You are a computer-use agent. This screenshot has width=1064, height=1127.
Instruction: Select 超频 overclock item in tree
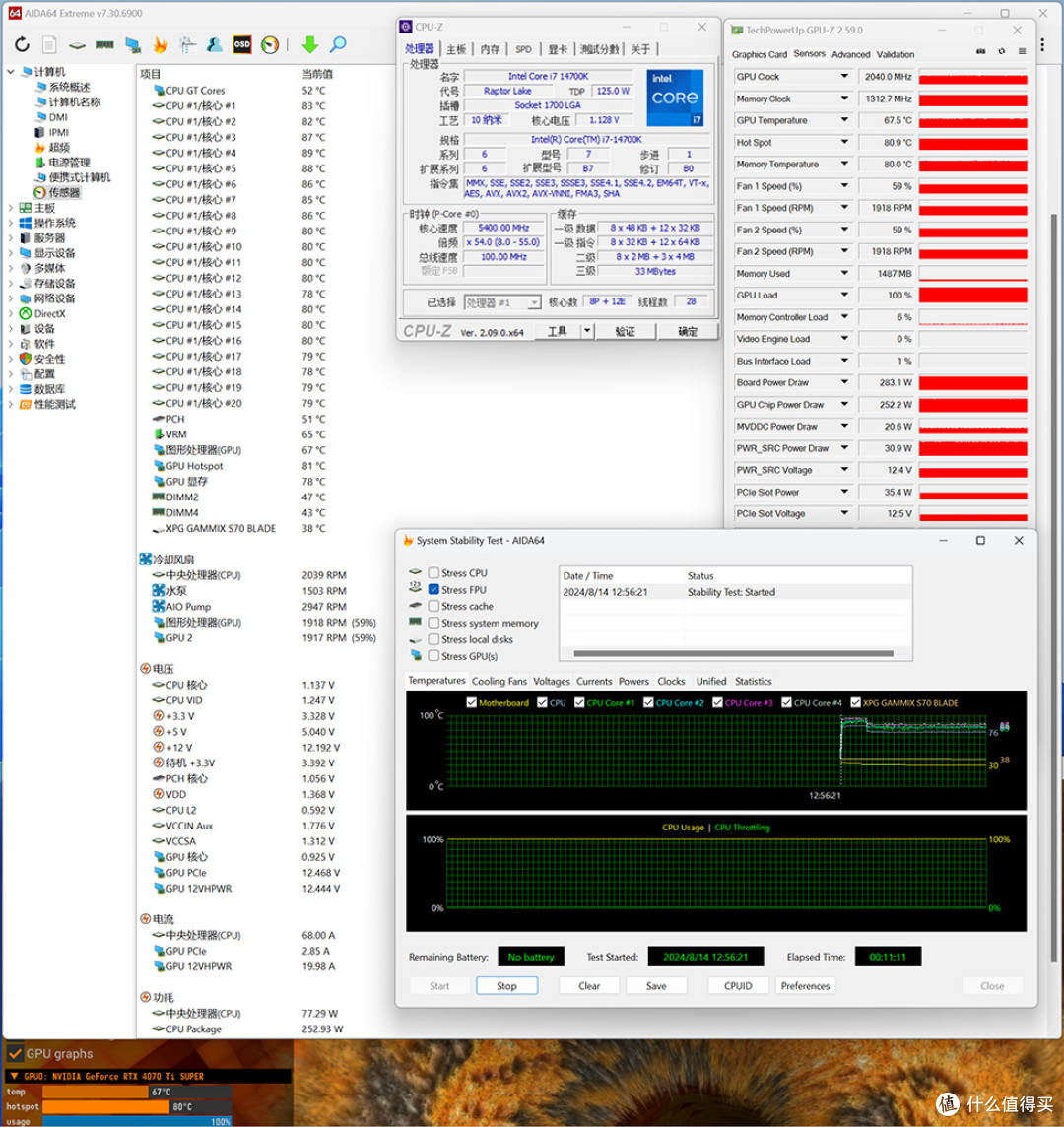pos(59,148)
